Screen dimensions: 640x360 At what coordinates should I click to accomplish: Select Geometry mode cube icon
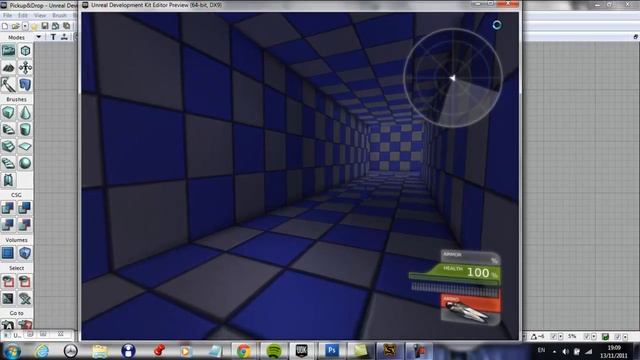(x=25, y=51)
